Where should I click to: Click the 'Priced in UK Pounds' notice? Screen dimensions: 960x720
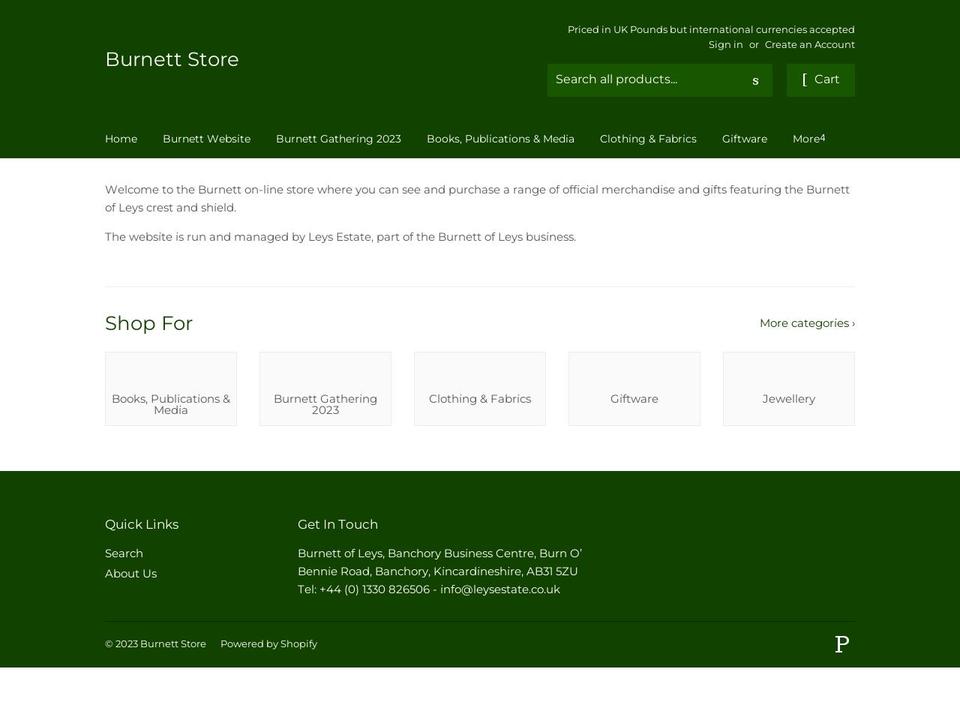pyautogui.click(x=711, y=29)
